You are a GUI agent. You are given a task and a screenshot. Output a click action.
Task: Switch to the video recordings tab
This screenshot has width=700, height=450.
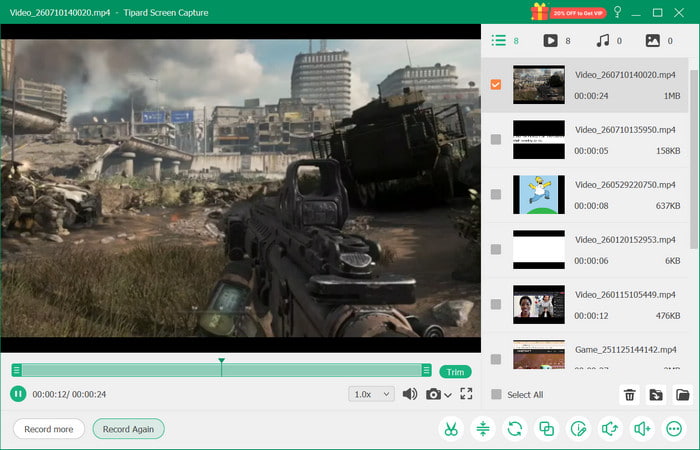point(557,41)
